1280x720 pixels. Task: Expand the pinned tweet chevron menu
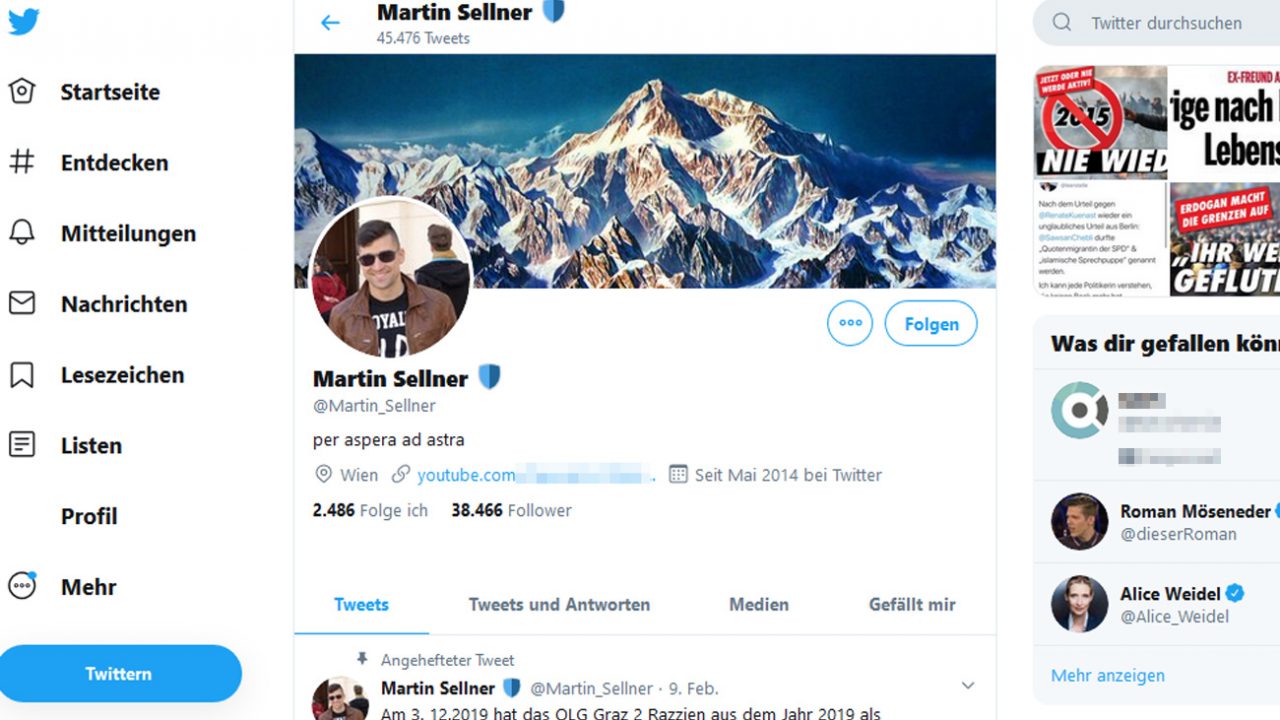click(967, 686)
